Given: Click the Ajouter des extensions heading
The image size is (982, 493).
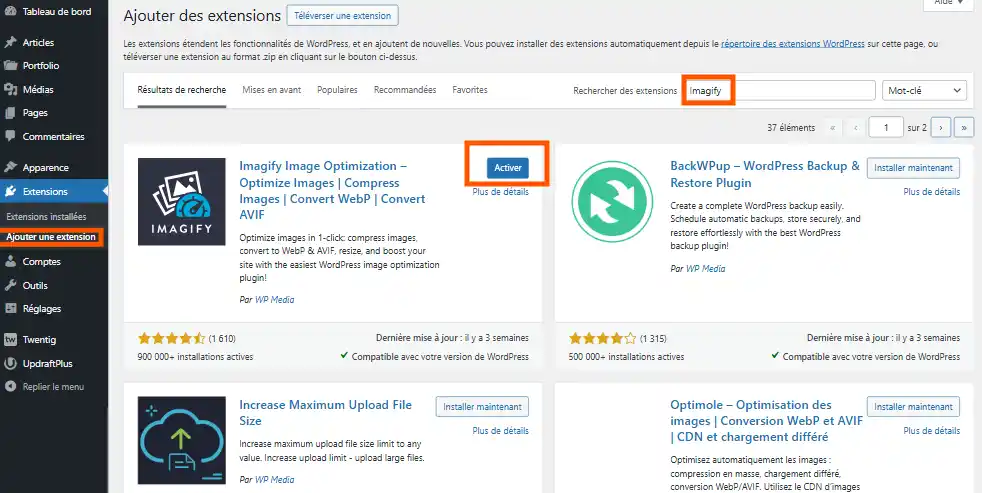Looking at the screenshot, I should (202, 16).
